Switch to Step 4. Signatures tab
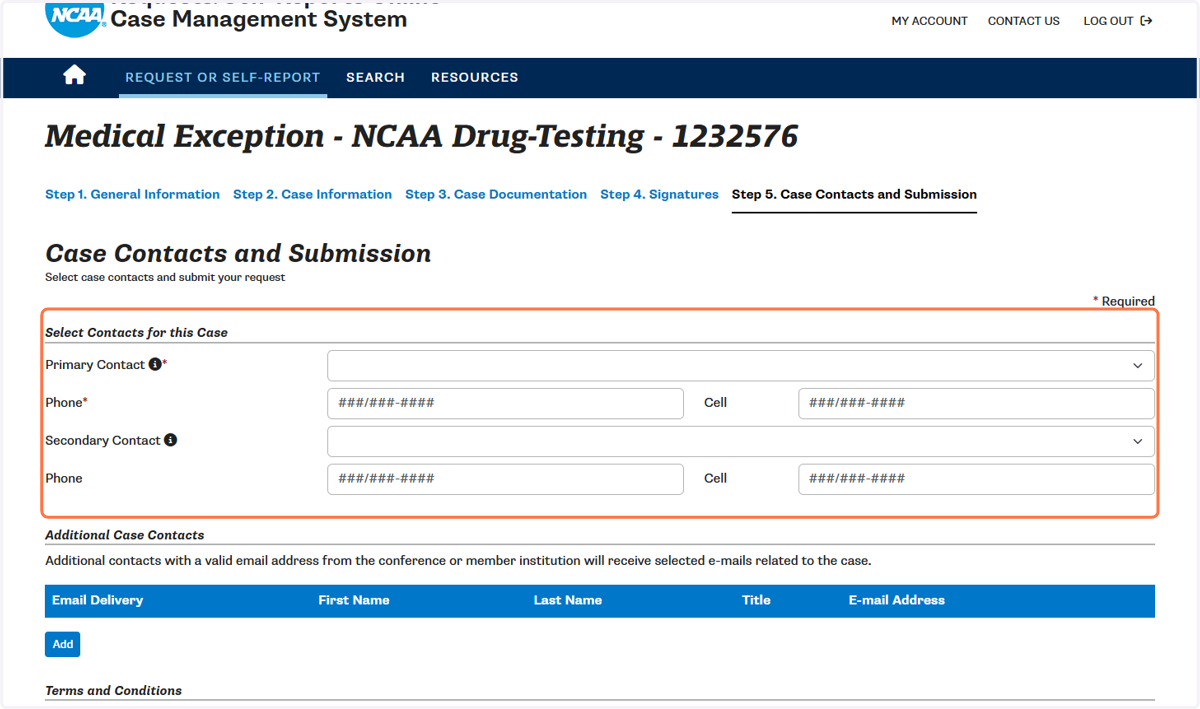The height and width of the screenshot is (709, 1200). pyautogui.click(x=659, y=194)
